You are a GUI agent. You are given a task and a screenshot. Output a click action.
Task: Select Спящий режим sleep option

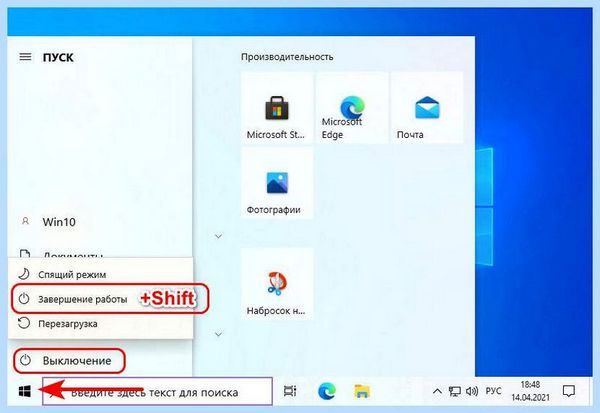tap(100, 274)
